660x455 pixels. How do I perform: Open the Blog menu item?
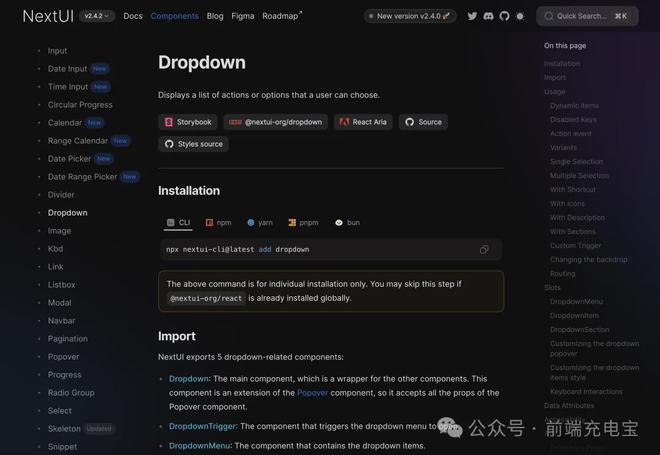[x=215, y=16]
